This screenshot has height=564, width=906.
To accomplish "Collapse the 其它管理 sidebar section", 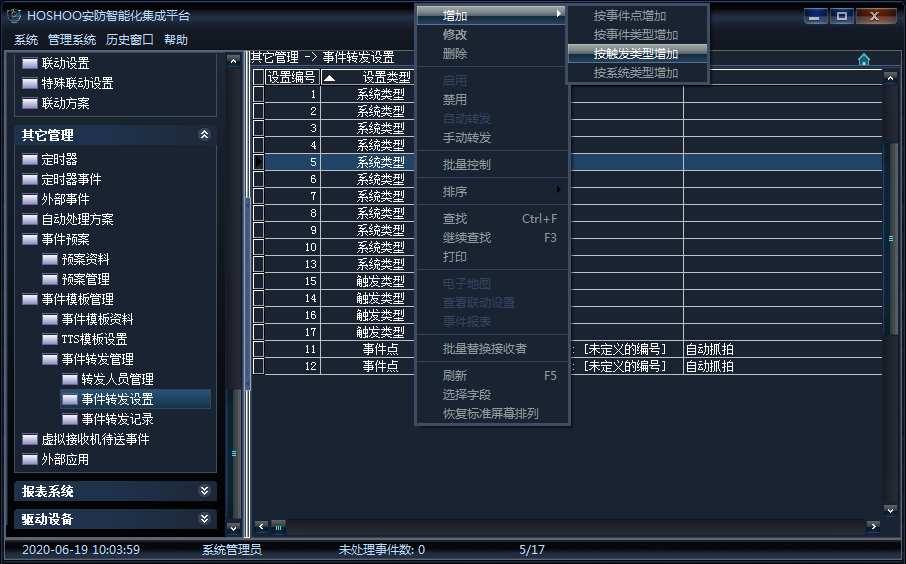I will coord(204,135).
